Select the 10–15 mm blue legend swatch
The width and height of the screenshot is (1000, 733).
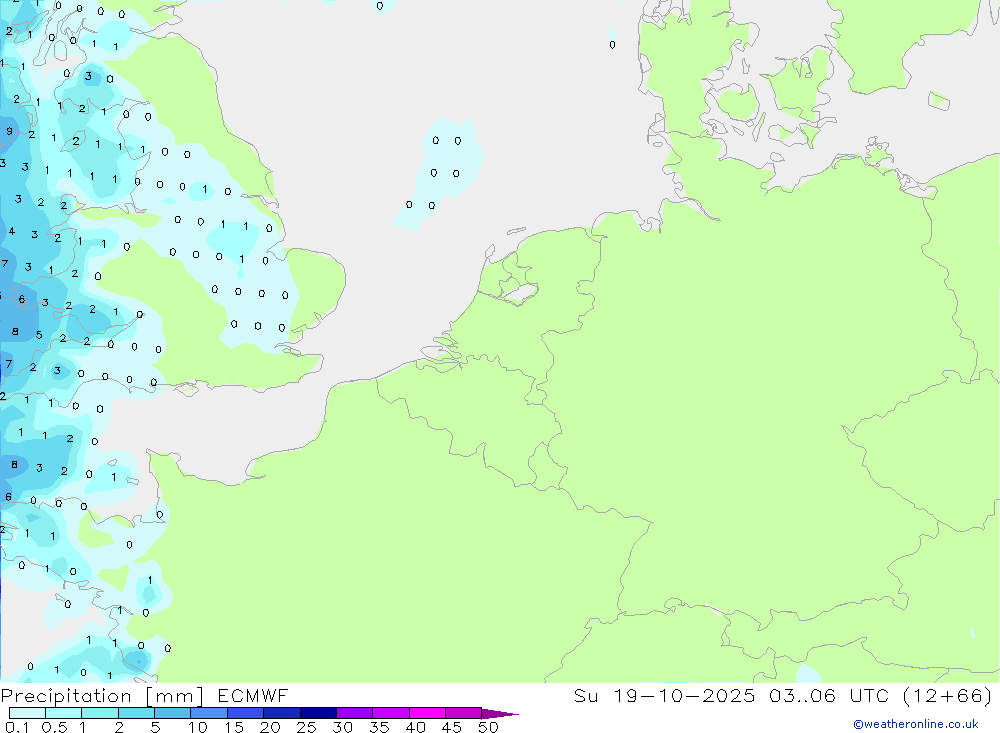coord(209,713)
